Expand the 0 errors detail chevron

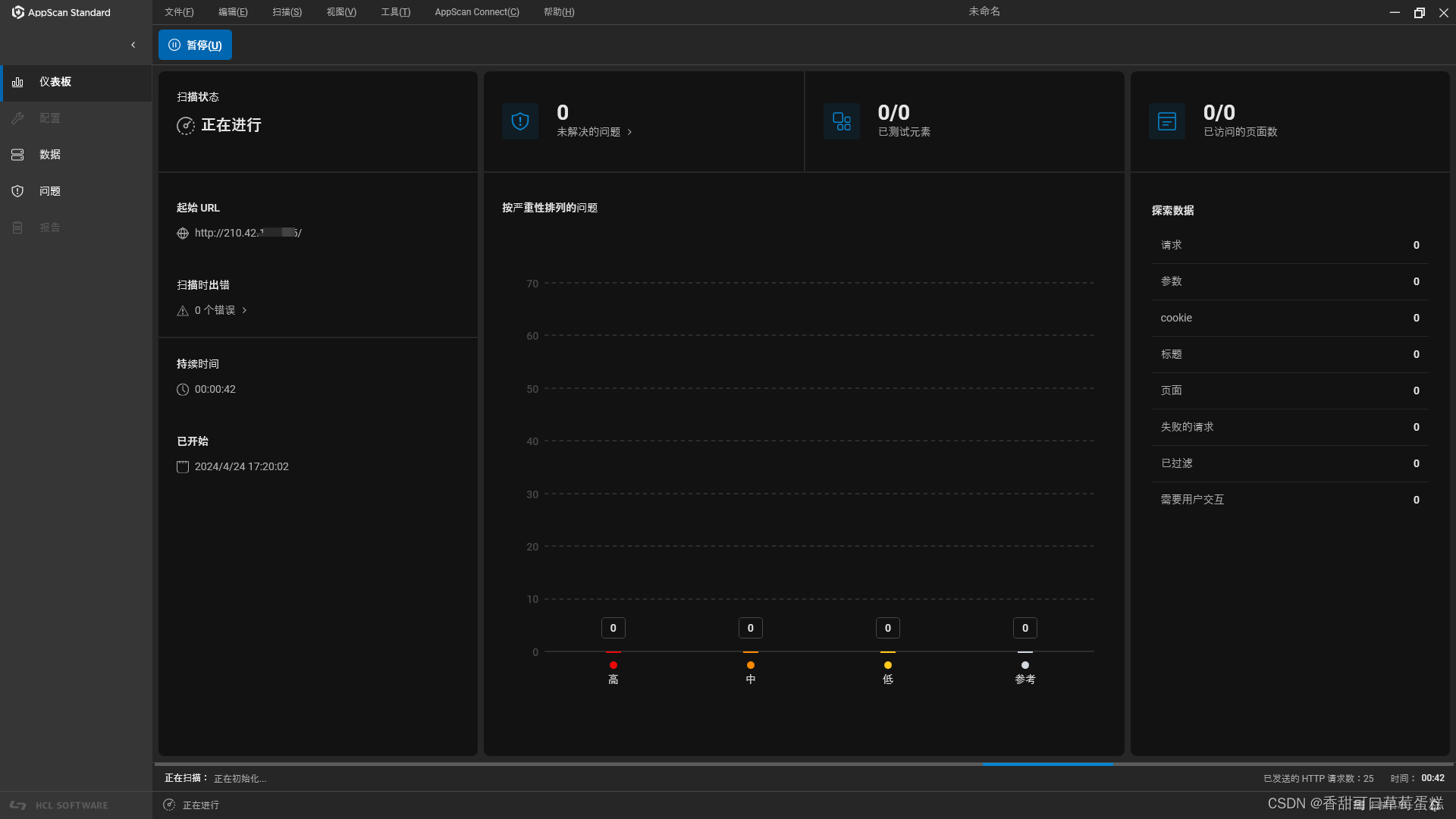244,310
